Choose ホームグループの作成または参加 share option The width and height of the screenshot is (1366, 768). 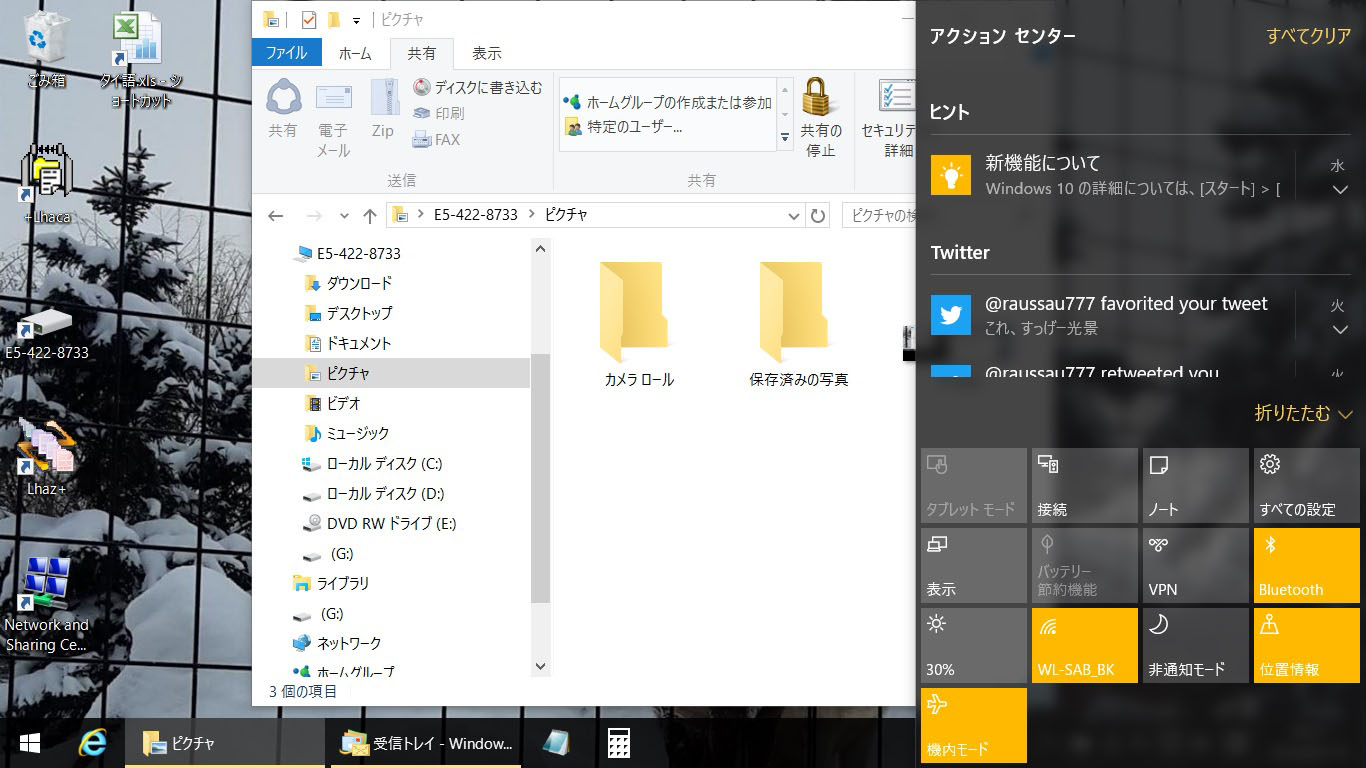(x=668, y=102)
